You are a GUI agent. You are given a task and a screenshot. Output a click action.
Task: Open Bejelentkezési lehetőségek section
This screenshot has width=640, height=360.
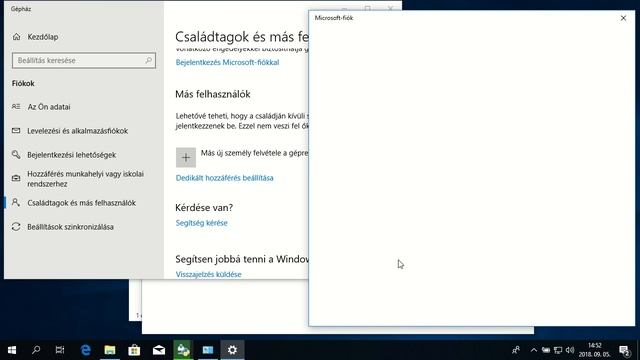[x=71, y=155]
